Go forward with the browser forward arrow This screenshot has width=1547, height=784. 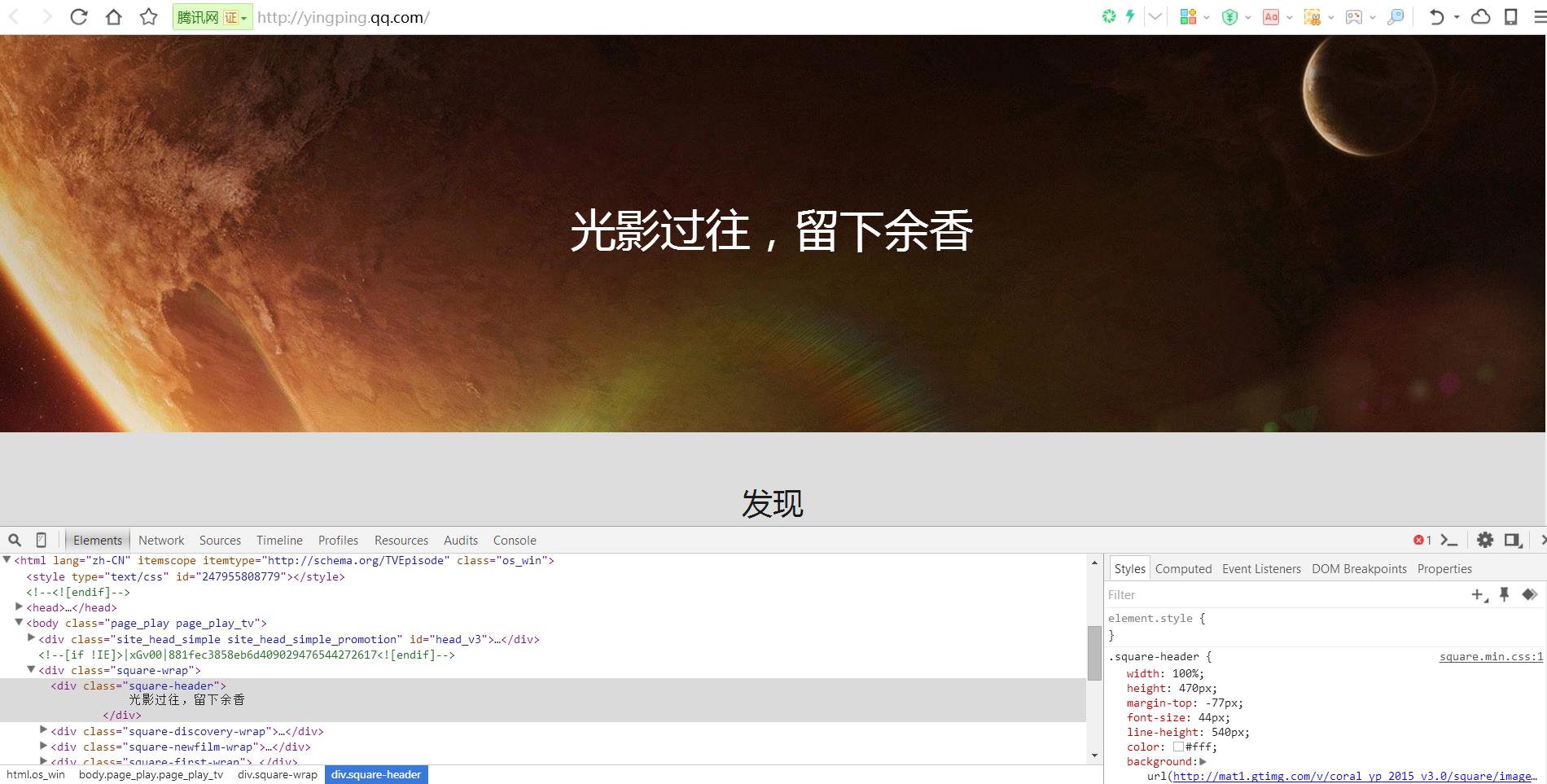pyautogui.click(x=46, y=16)
